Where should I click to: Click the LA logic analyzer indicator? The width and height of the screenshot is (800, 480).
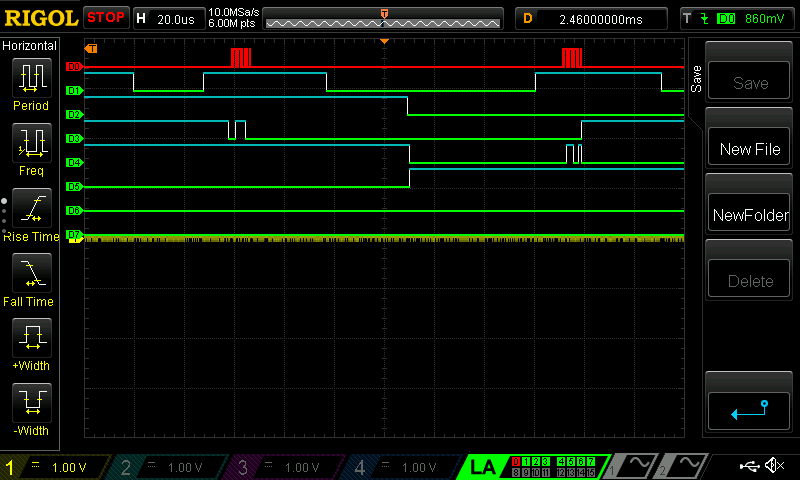click(482, 467)
